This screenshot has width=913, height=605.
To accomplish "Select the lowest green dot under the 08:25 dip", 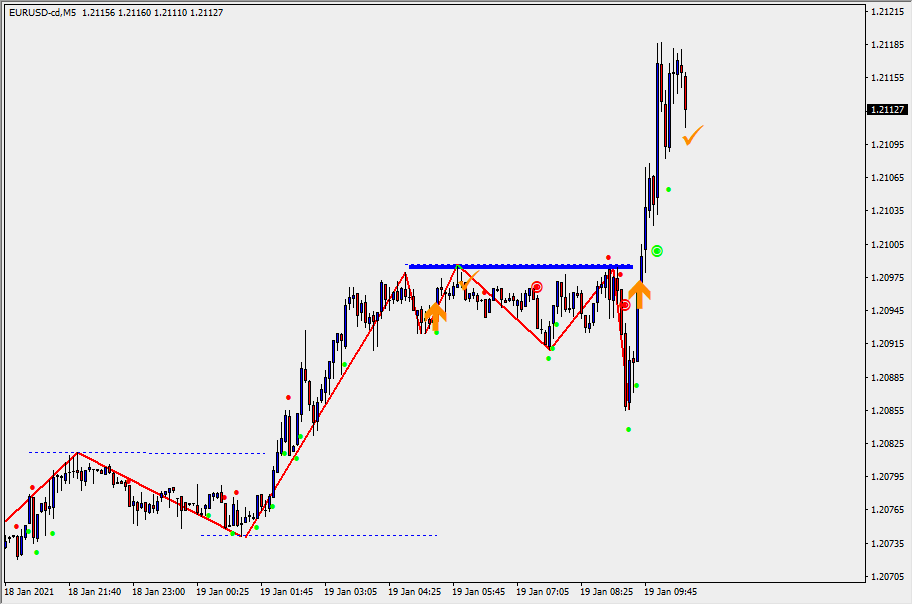I will 629,430.
